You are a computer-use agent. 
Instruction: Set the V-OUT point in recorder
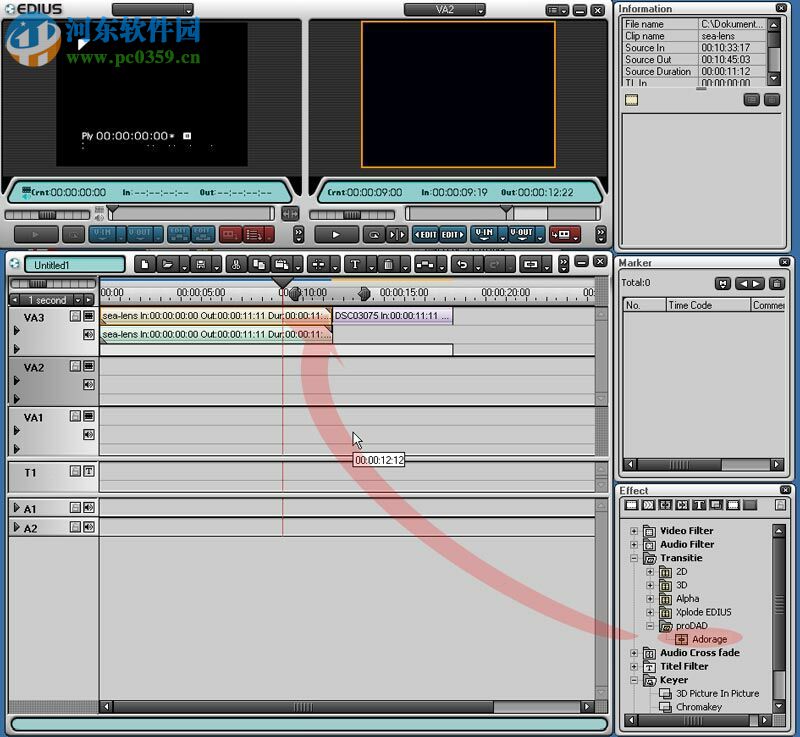pyautogui.click(x=521, y=234)
